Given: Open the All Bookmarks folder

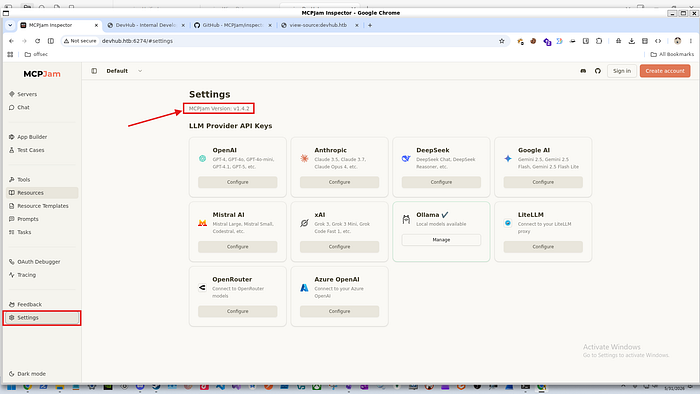Looking at the screenshot, I should coord(672,54).
